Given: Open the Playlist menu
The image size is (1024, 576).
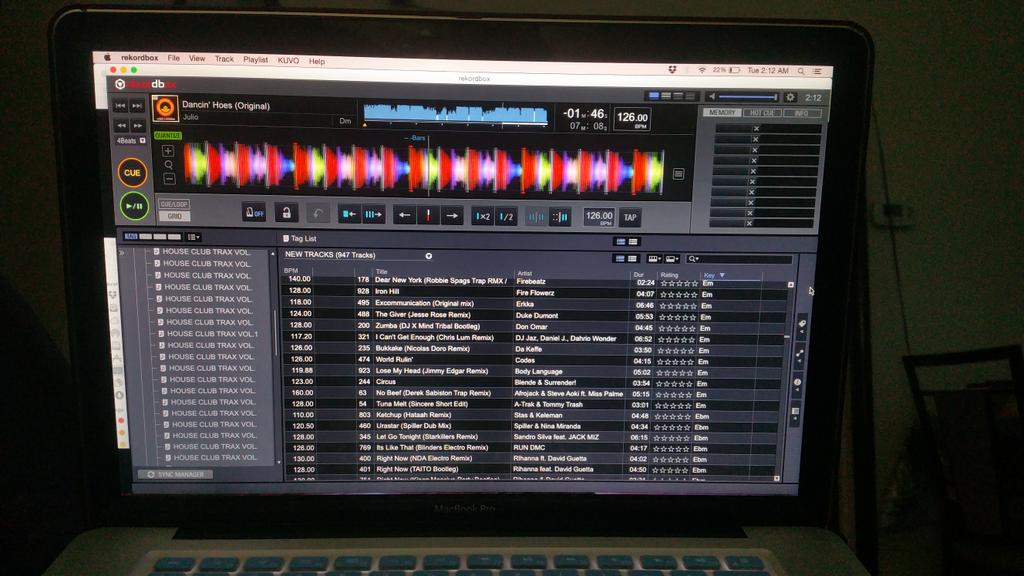Looking at the screenshot, I should (x=255, y=59).
